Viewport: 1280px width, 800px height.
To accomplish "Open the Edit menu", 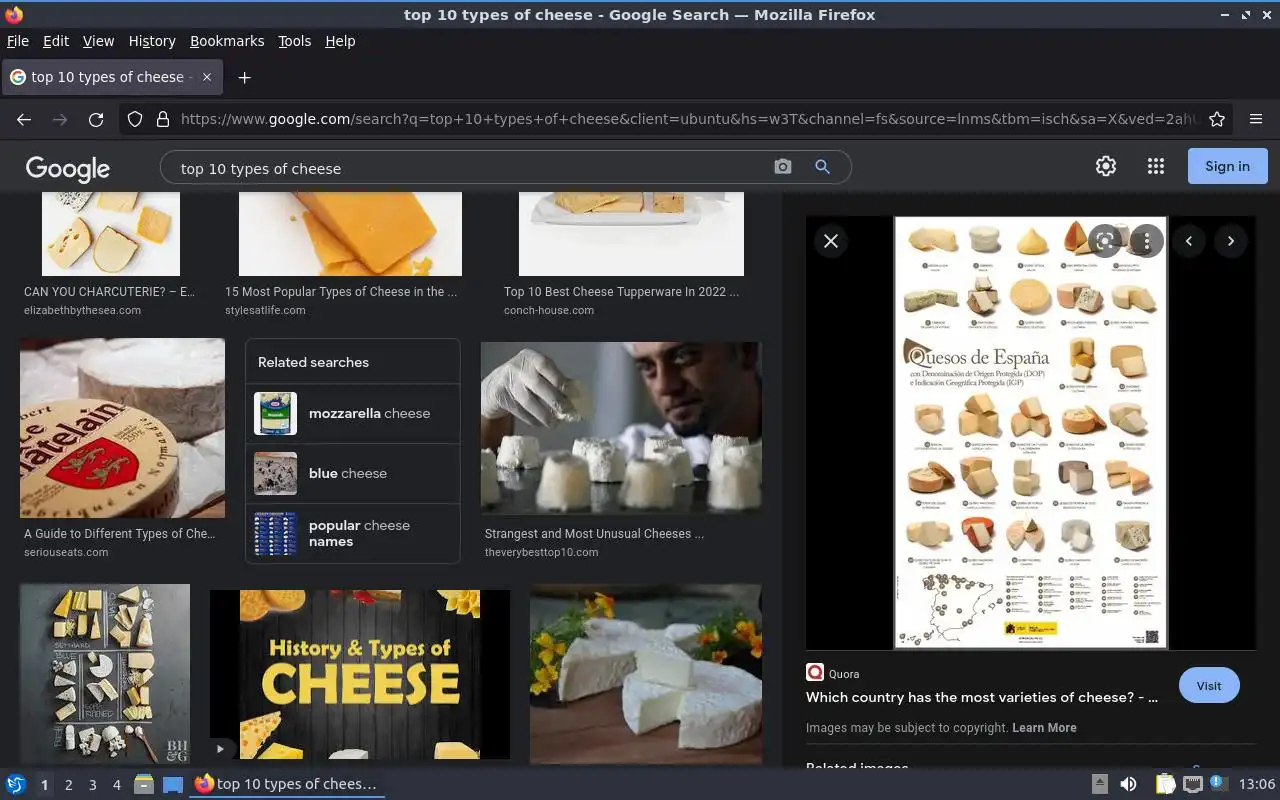I will (x=56, y=41).
